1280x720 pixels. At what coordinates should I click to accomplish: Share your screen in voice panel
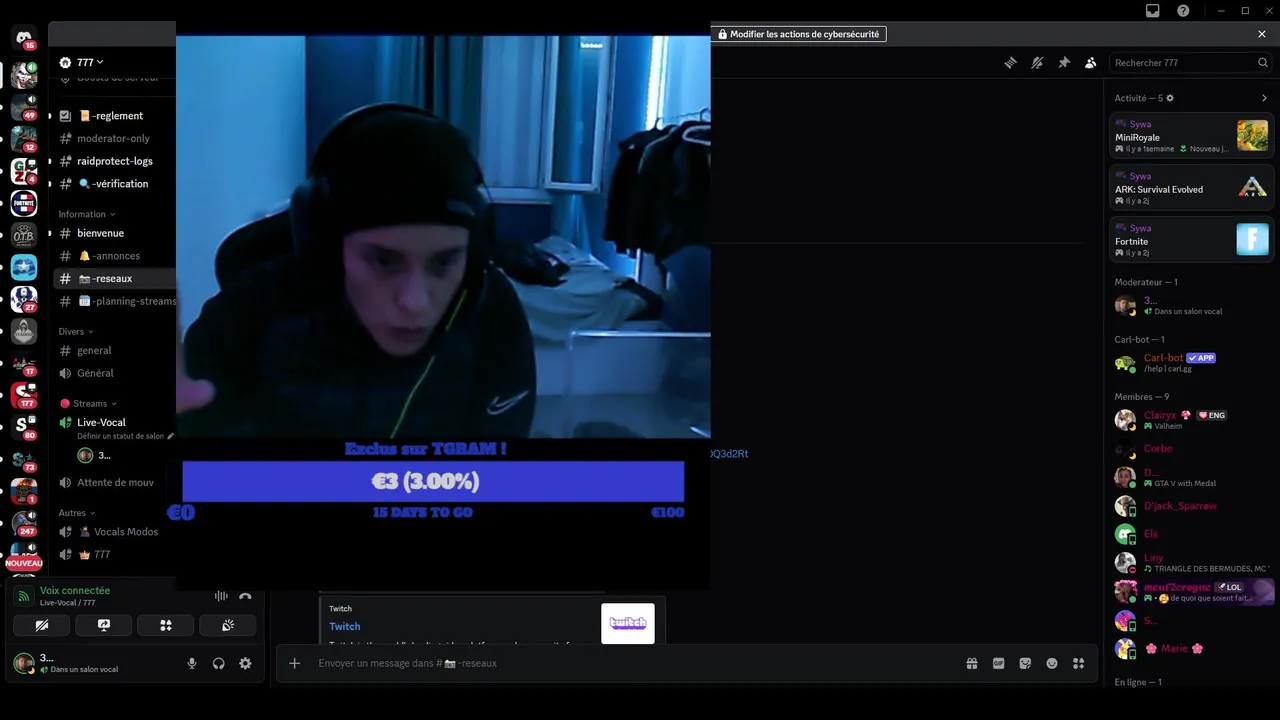[x=104, y=625]
